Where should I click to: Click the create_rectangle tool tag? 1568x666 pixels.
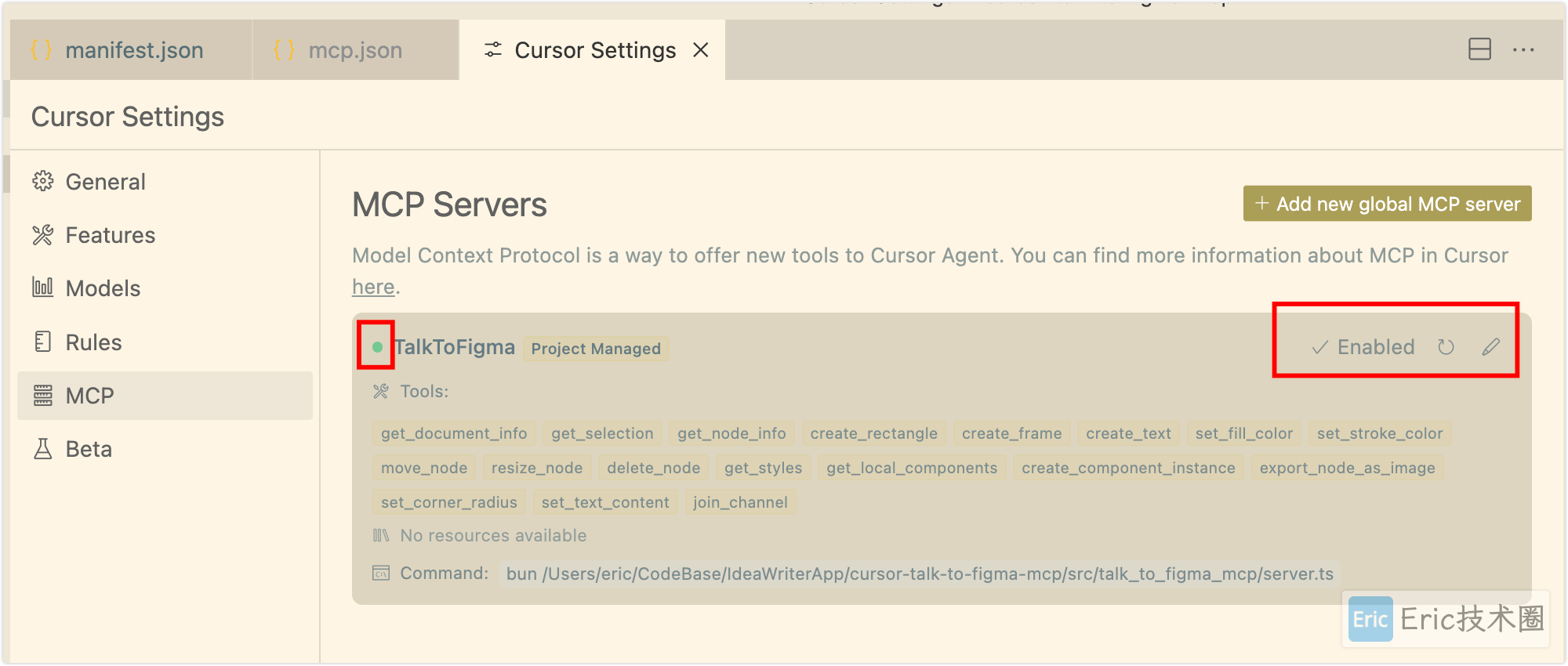pyautogui.click(x=873, y=433)
